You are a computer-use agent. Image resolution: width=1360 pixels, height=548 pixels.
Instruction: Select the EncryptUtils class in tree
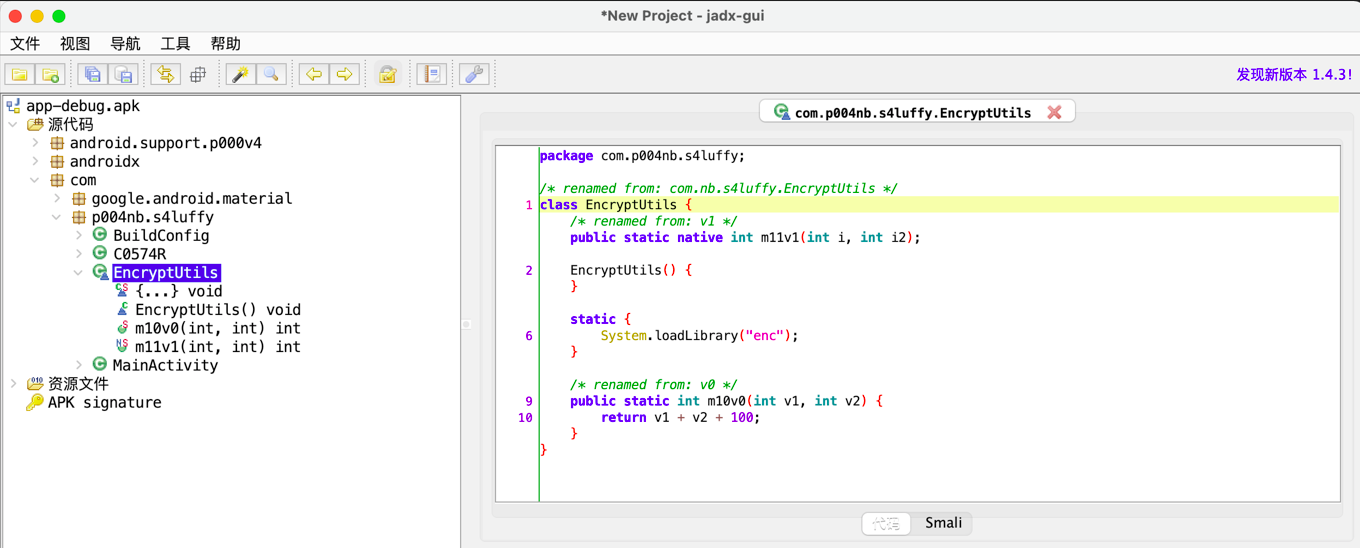point(166,273)
